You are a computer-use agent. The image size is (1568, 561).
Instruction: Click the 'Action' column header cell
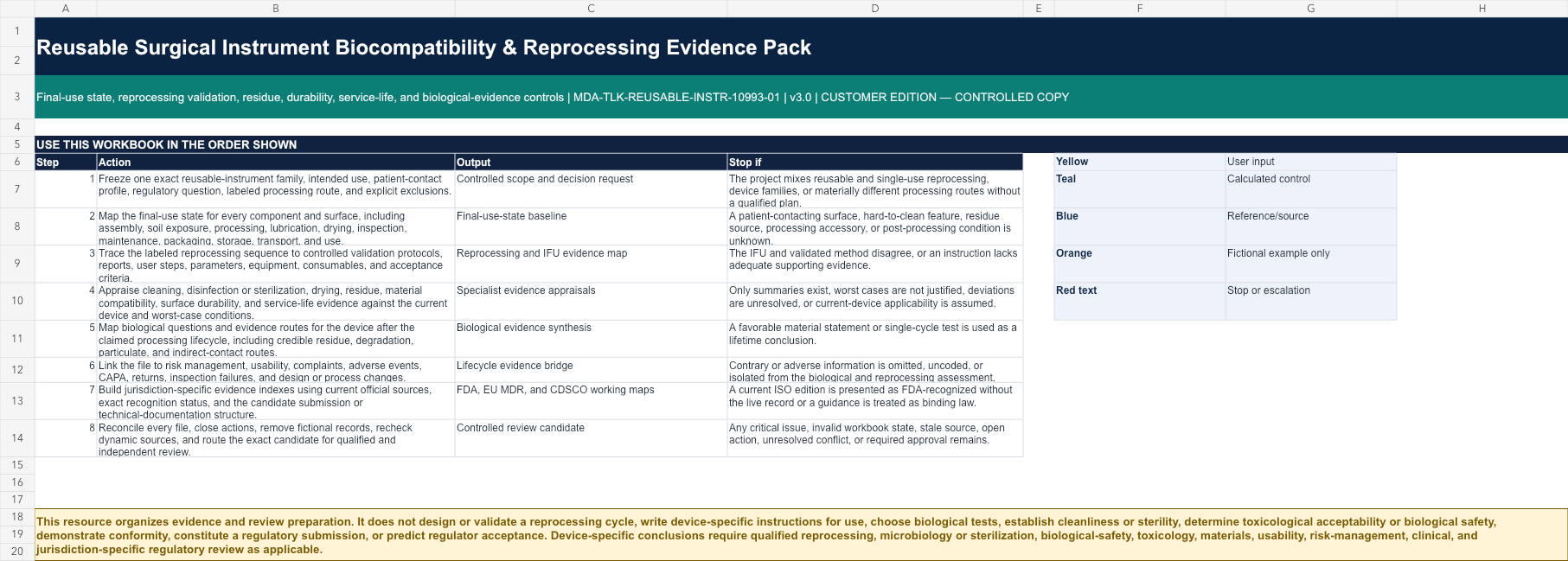pos(276,162)
